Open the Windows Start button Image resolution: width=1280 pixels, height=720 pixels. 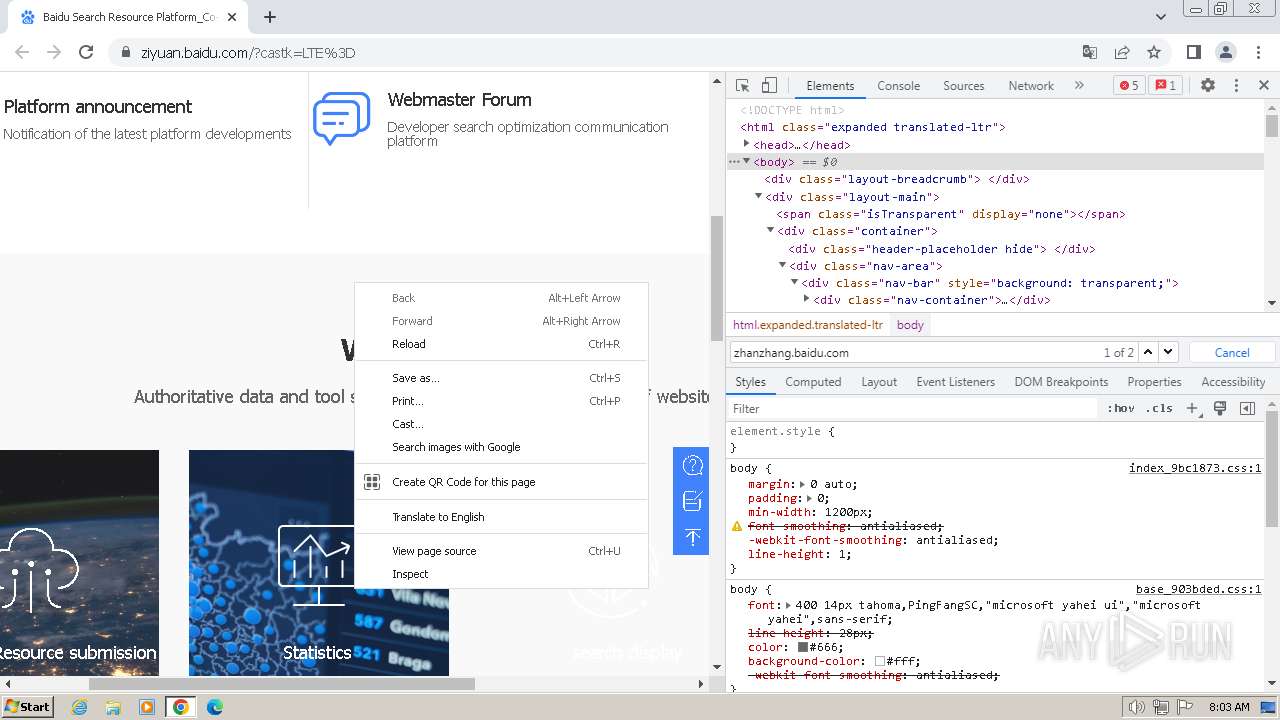[27, 706]
